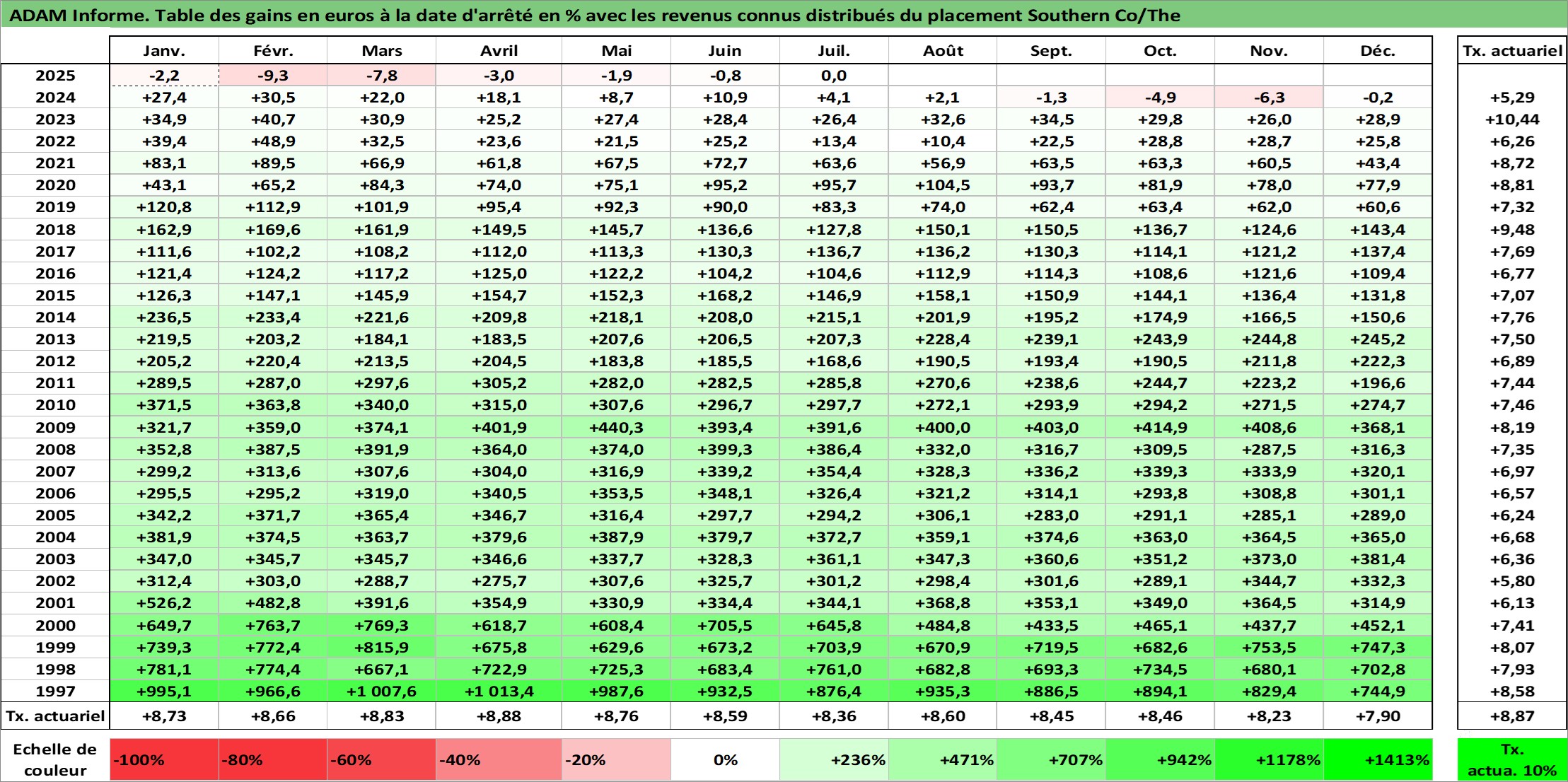The height and width of the screenshot is (782, 1568).
Task: Click the 1997 year row label
Action: pos(55,691)
